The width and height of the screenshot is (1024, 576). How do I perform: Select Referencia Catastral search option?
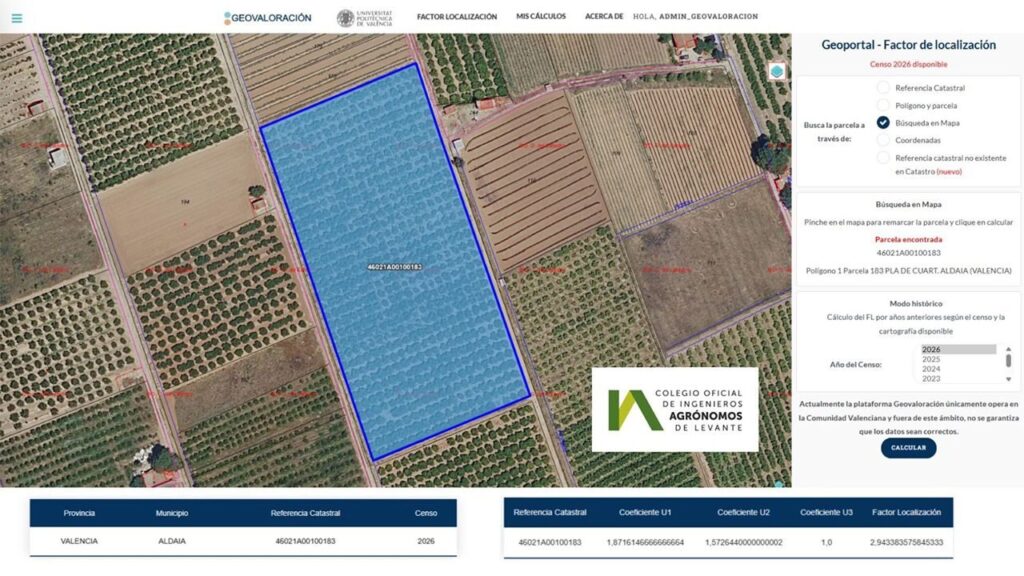tap(883, 88)
